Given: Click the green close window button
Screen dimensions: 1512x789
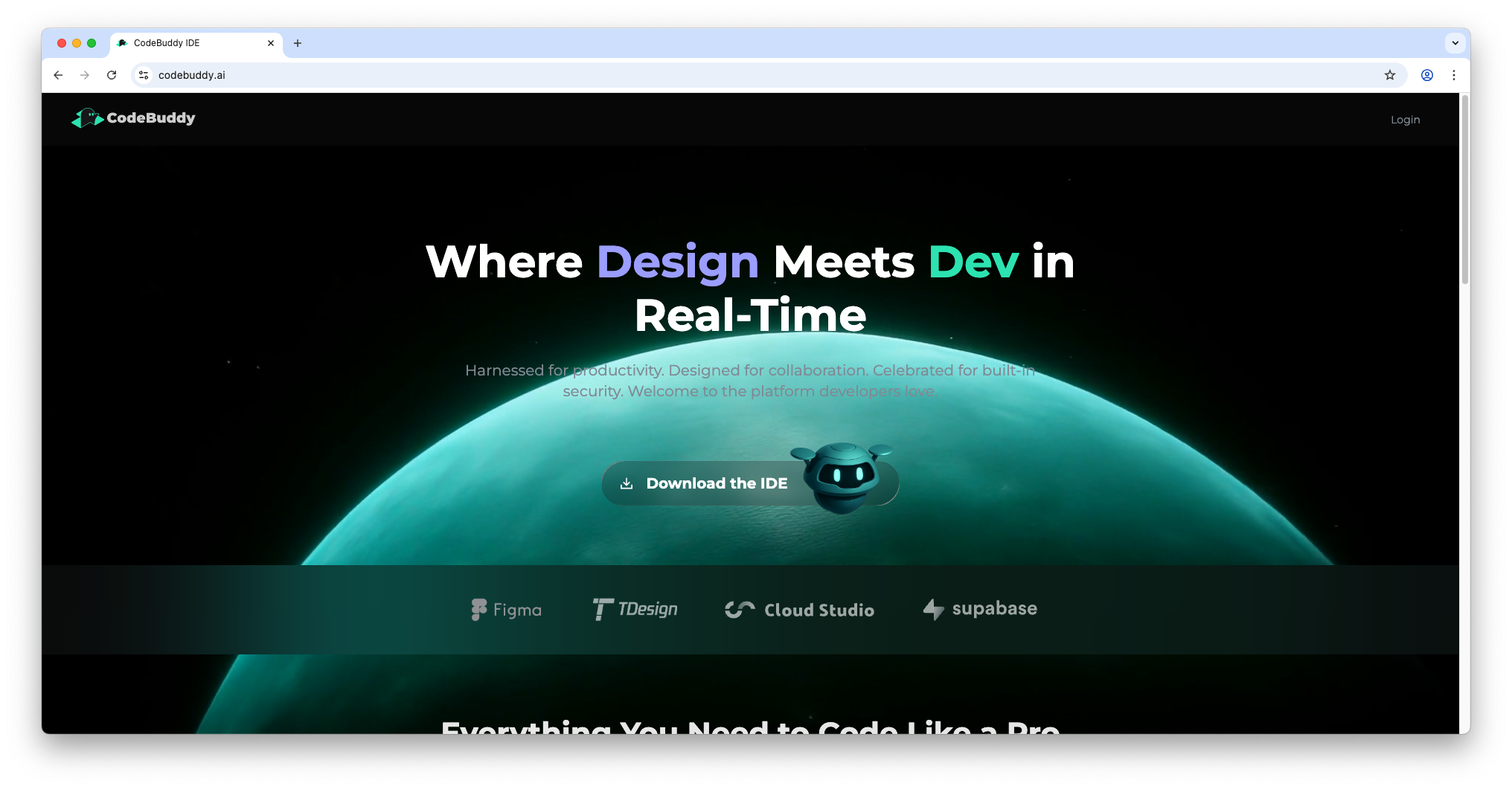Looking at the screenshot, I should (x=92, y=43).
